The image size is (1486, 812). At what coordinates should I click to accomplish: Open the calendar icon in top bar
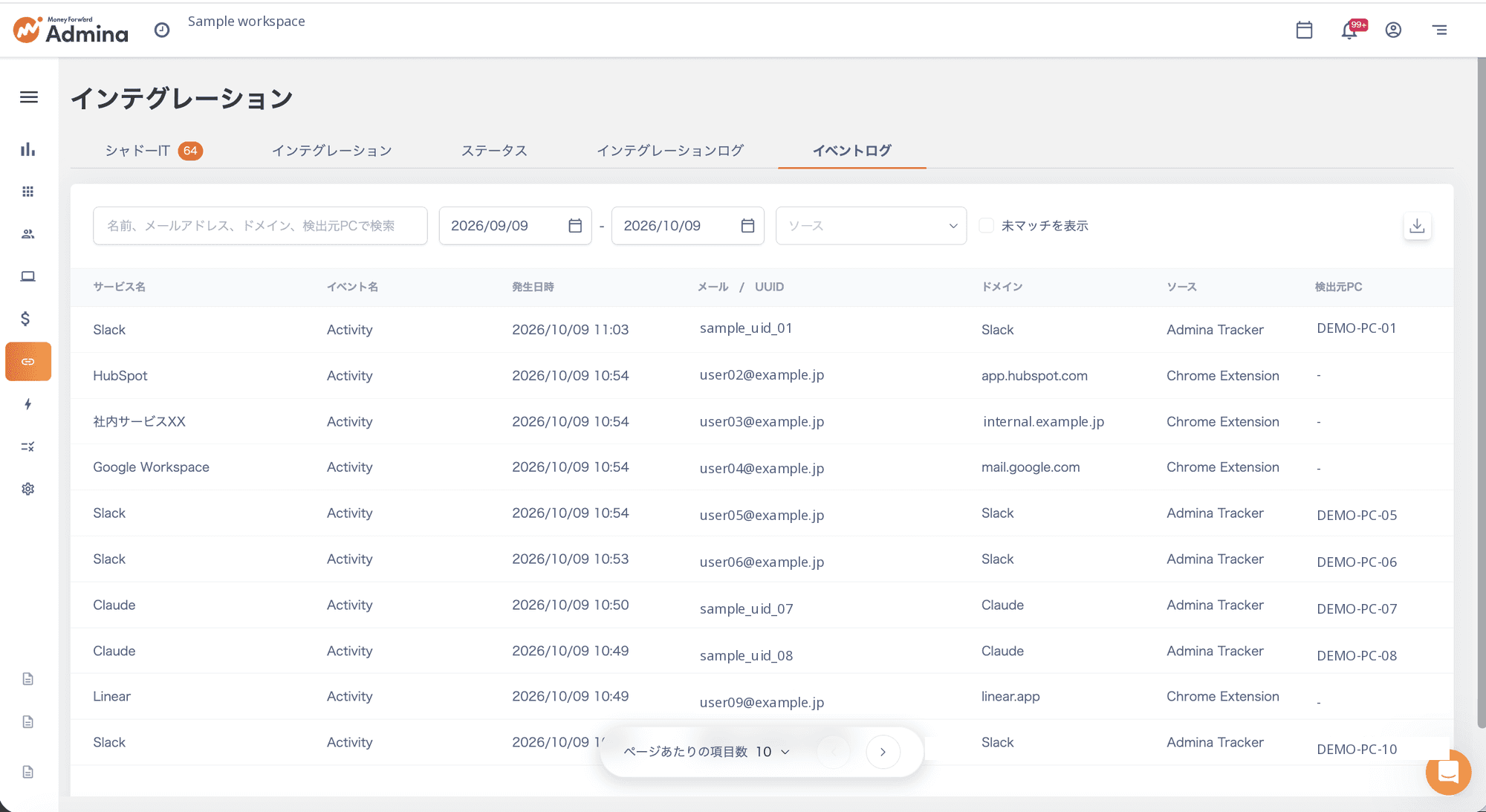click(x=1304, y=30)
